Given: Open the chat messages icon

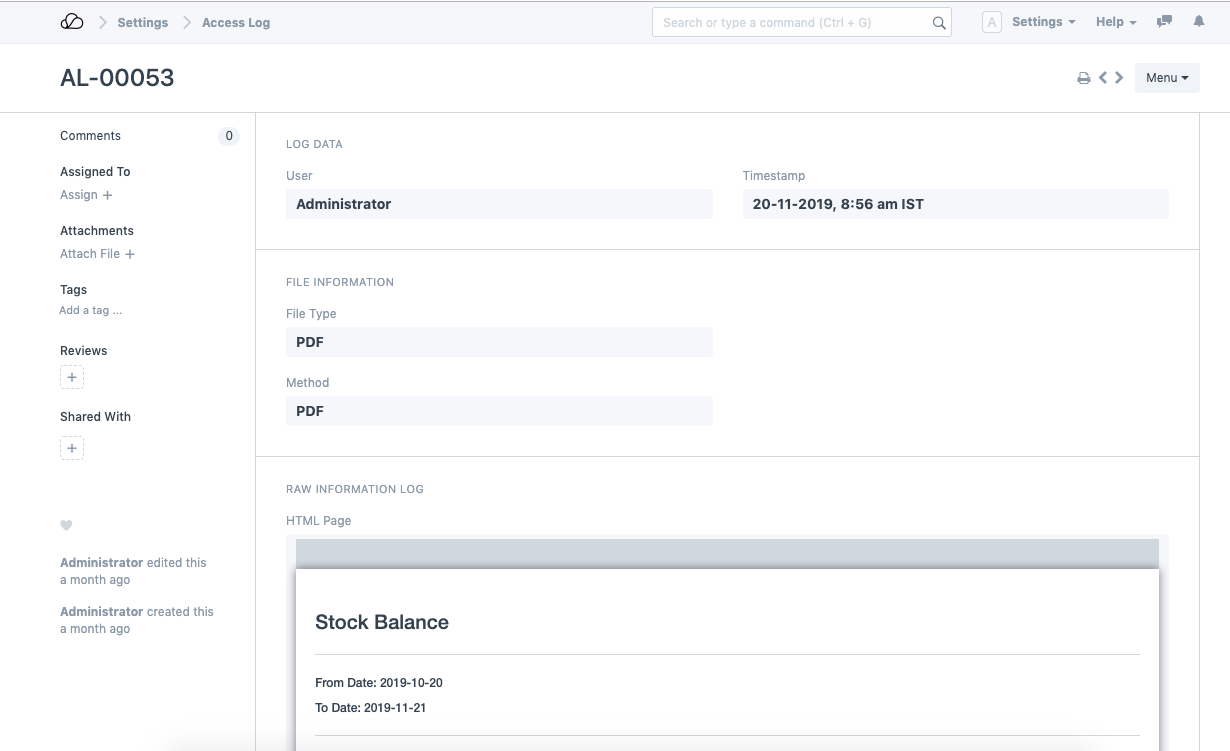Looking at the screenshot, I should 1164,22.
